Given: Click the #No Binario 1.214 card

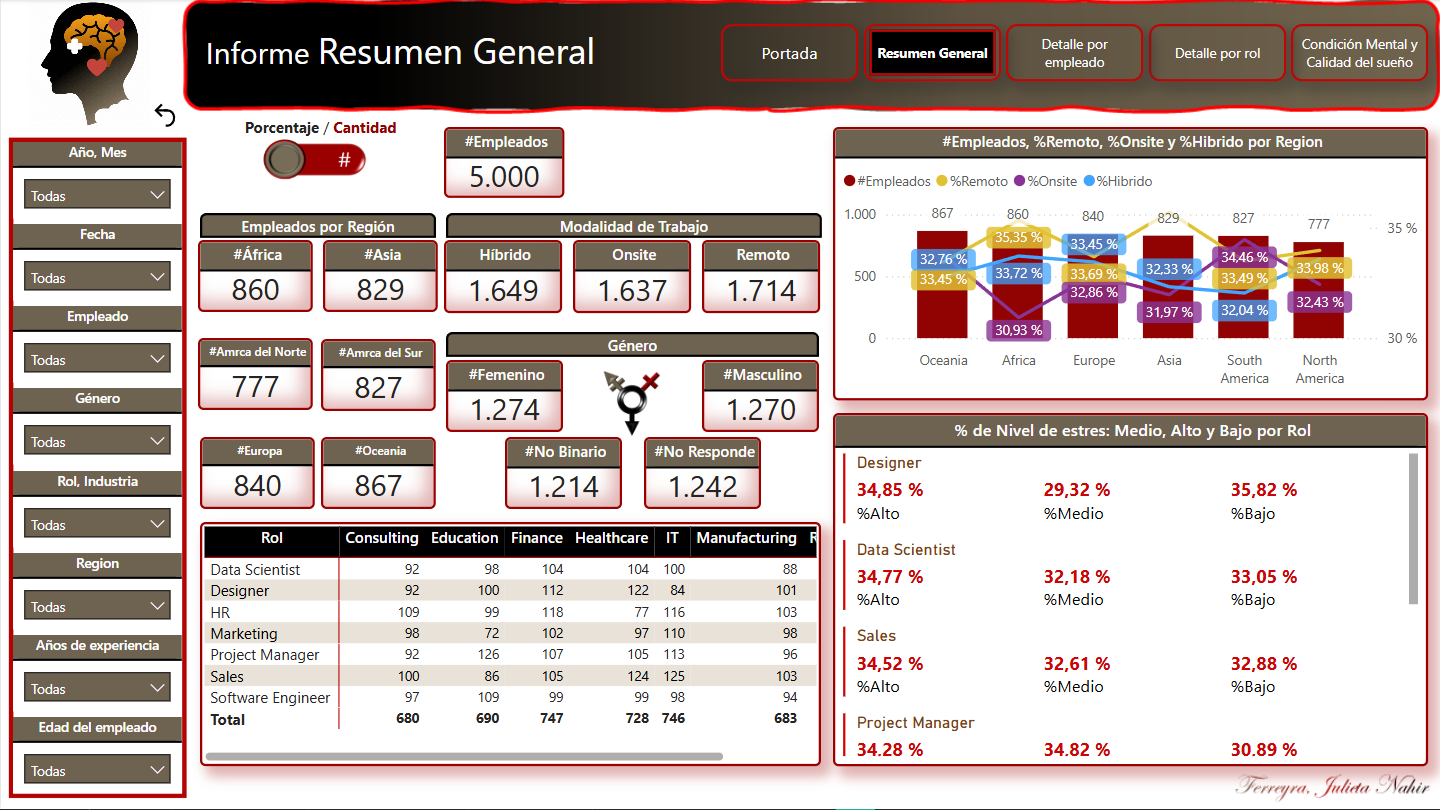Looking at the screenshot, I should [563, 473].
